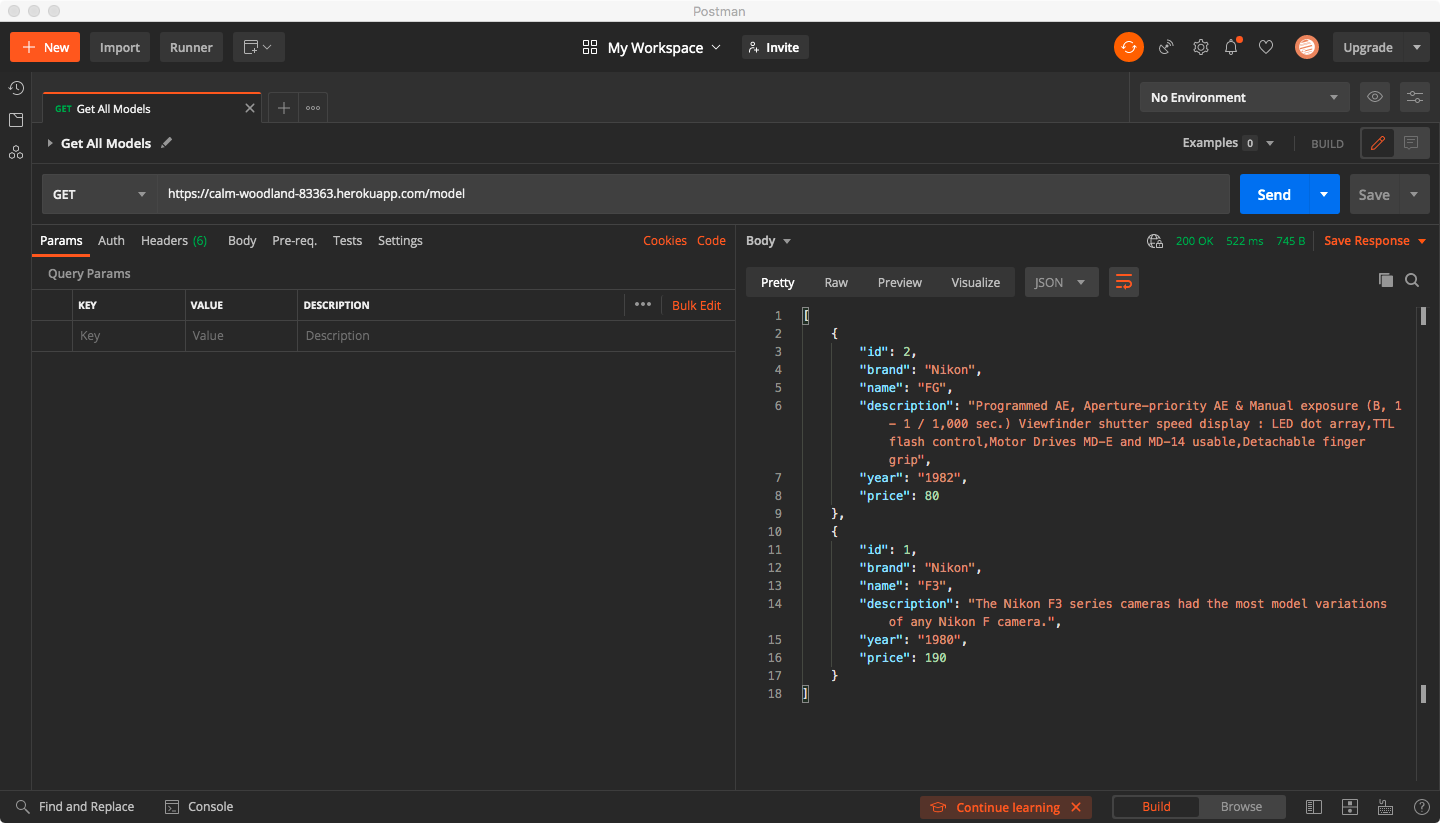Open the GET method dropdown
This screenshot has width=1440, height=823.
click(100, 194)
